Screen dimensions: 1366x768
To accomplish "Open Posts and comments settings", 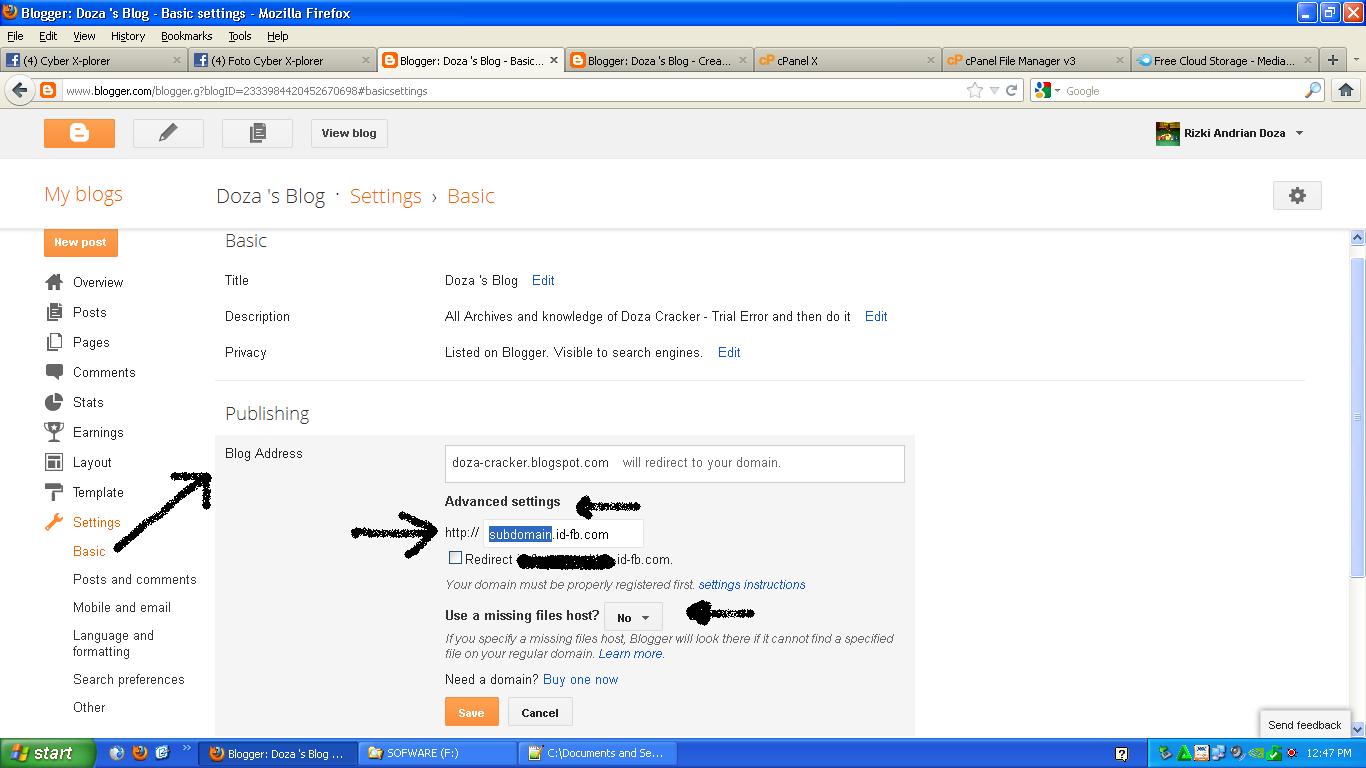I will tap(135, 579).
